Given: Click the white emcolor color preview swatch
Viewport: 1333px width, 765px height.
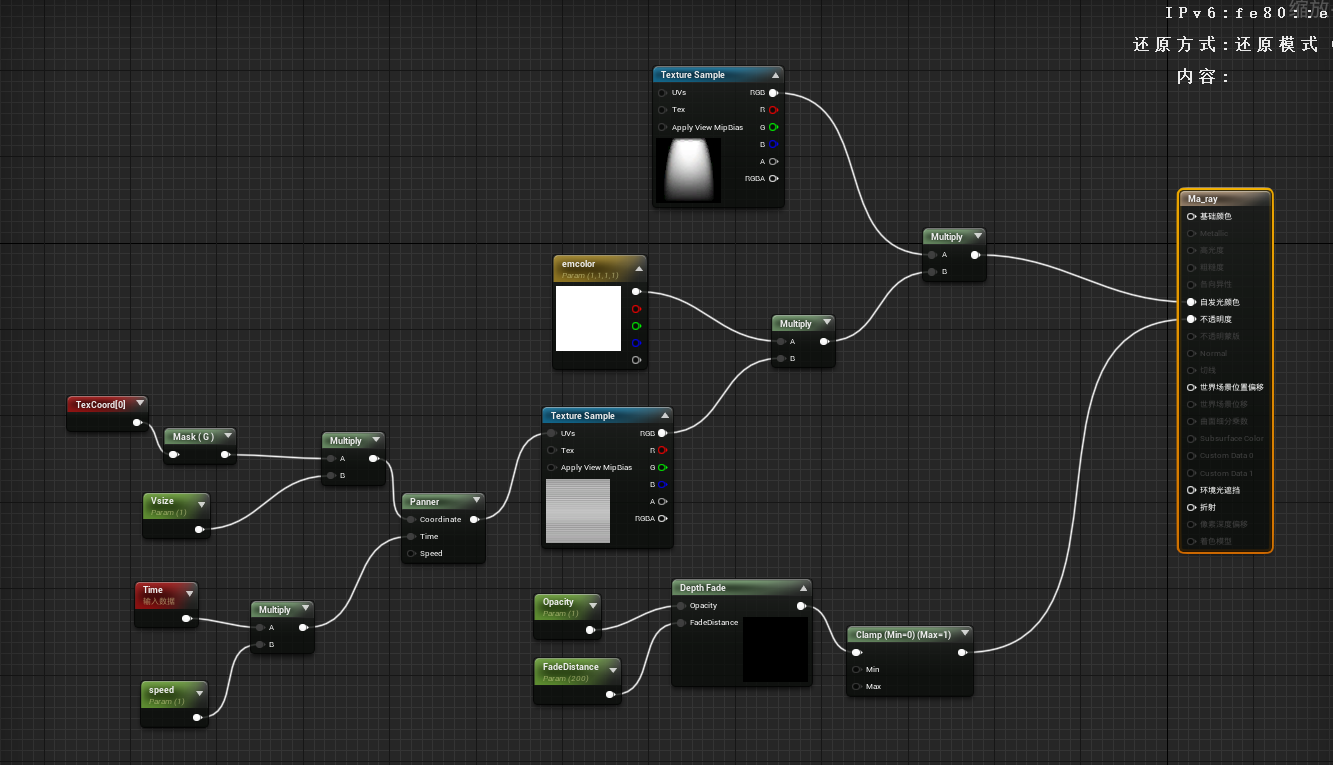Looking at the screenshot, I should (x=589, y=319).
